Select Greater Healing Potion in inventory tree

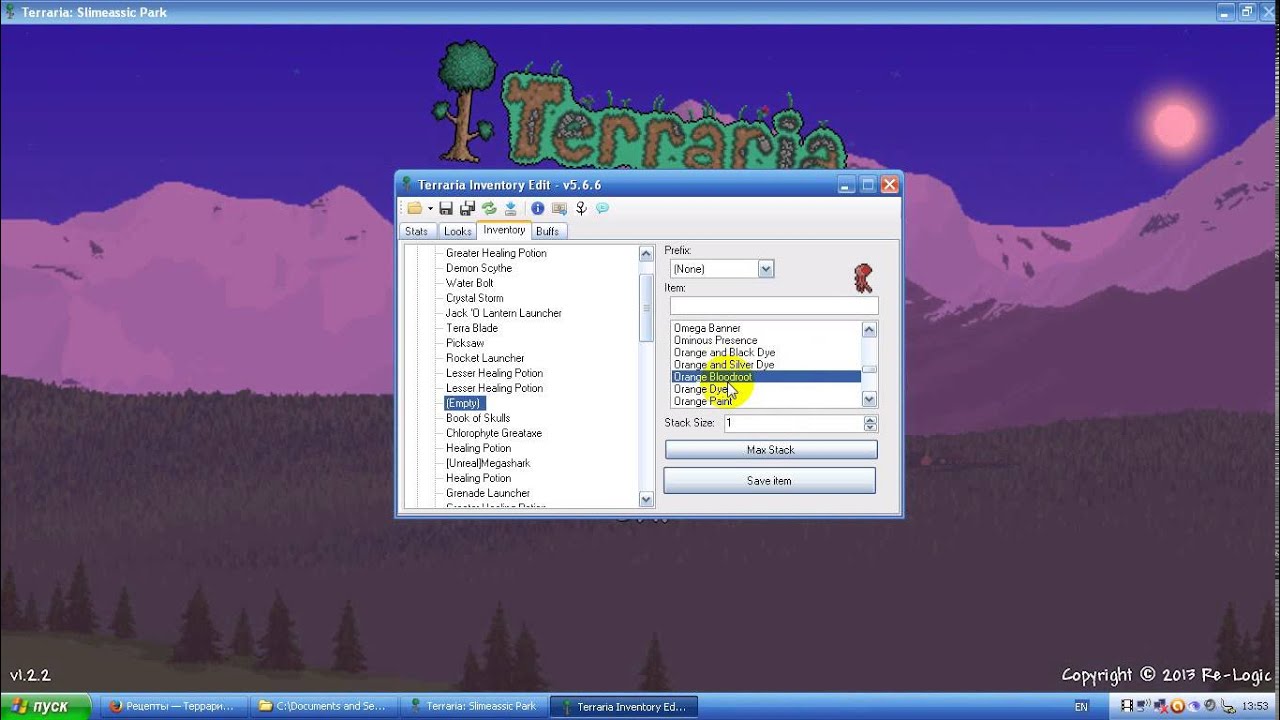coord(496,253)
